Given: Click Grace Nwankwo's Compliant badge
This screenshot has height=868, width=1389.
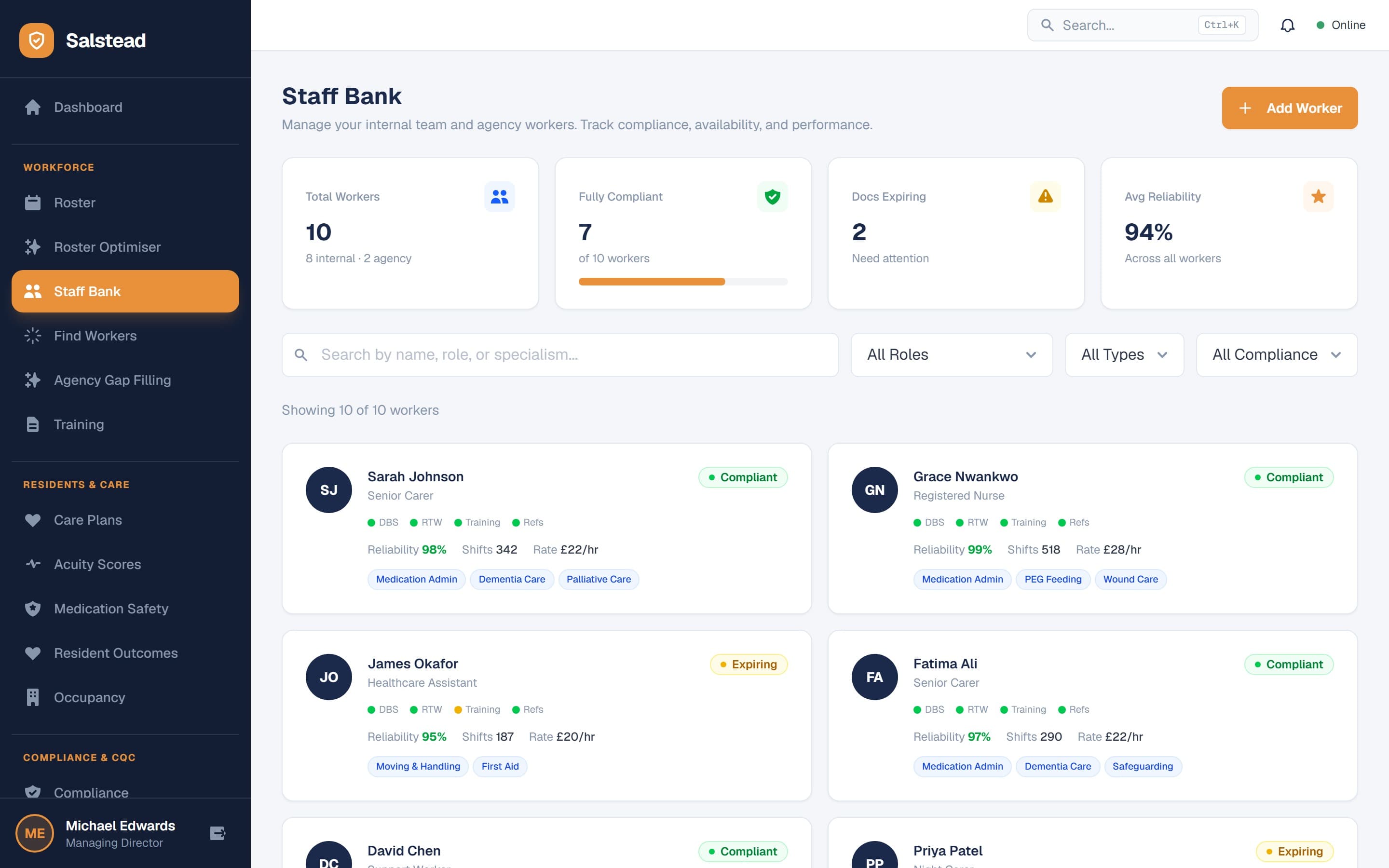Looking at the screenshot, I should click(x=1289, y=477).
